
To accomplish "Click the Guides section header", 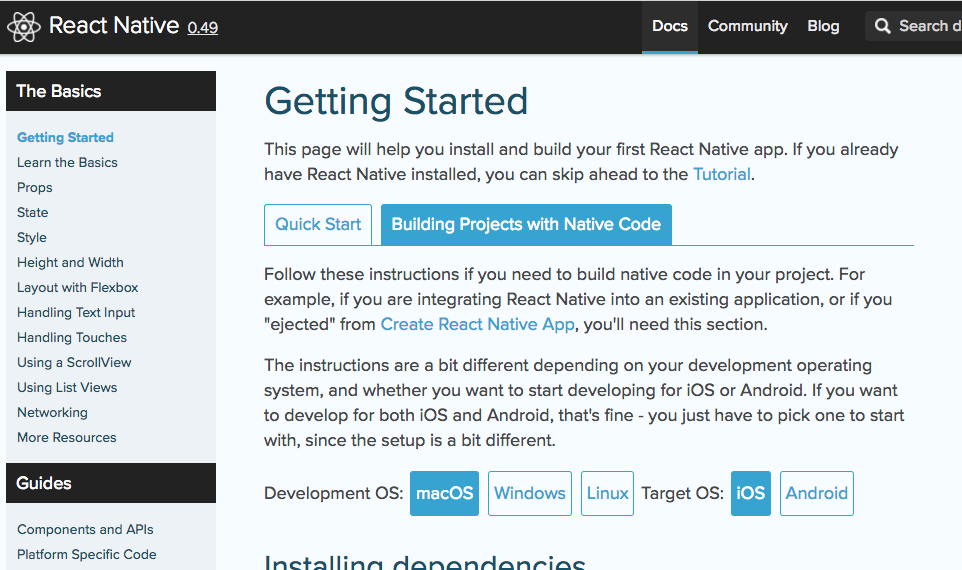I will click(111, 483).
